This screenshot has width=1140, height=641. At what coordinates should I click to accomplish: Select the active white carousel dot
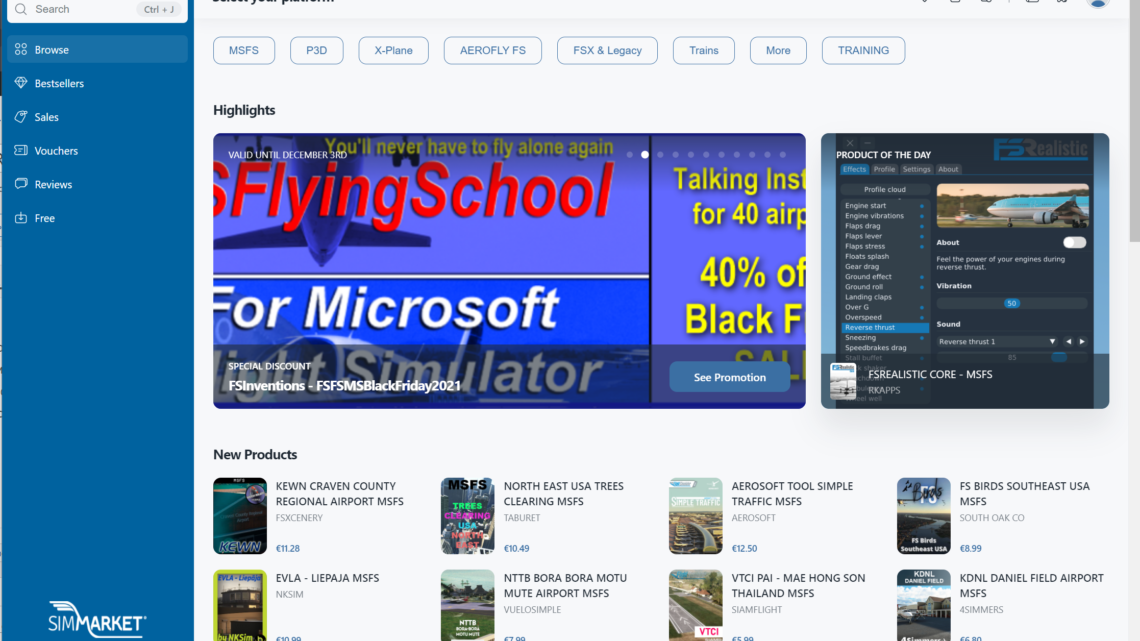[645, 155]
